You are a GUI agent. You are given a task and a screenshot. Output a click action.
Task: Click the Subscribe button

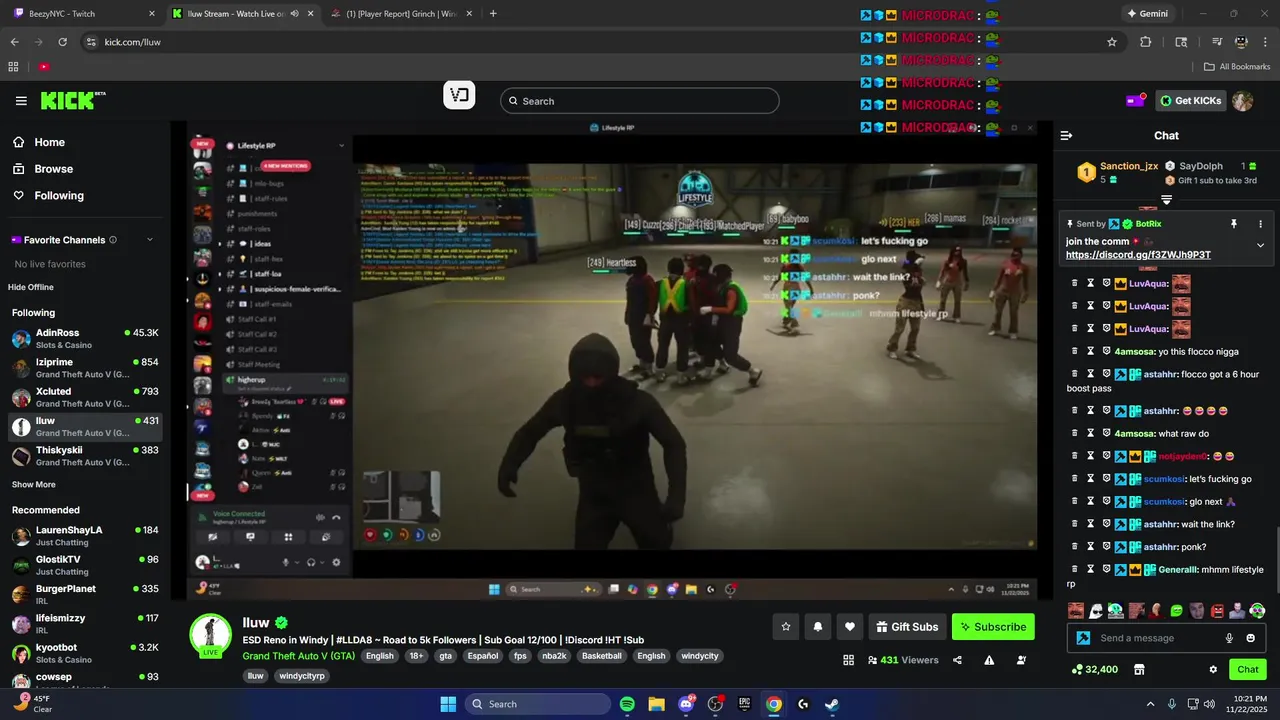(993, 627)
